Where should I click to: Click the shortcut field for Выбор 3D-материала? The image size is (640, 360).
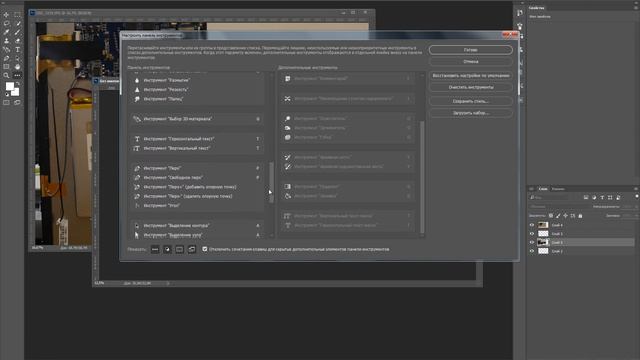click(x=258, y=119)
